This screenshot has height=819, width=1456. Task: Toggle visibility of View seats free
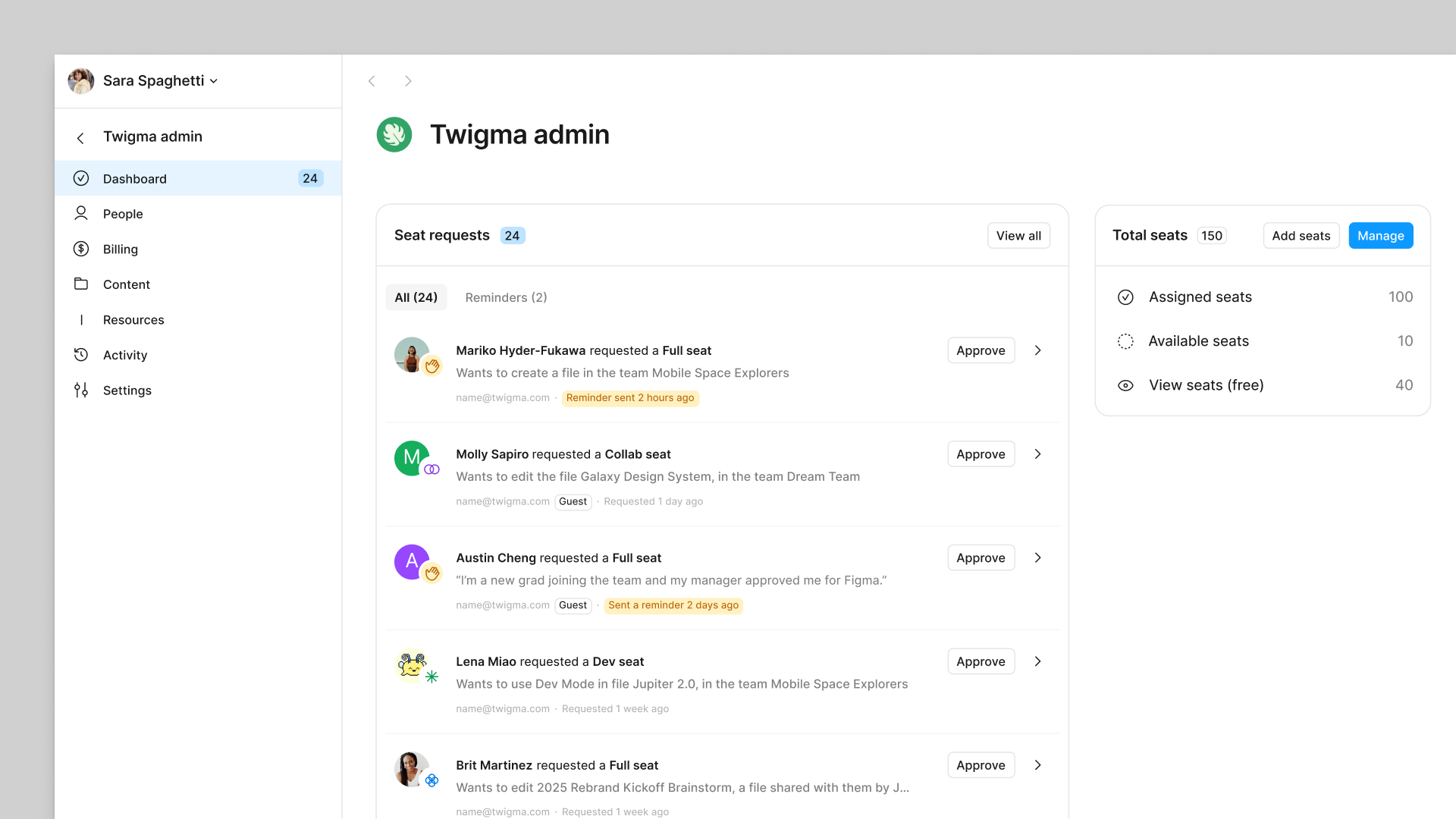tap(1125, 385)
